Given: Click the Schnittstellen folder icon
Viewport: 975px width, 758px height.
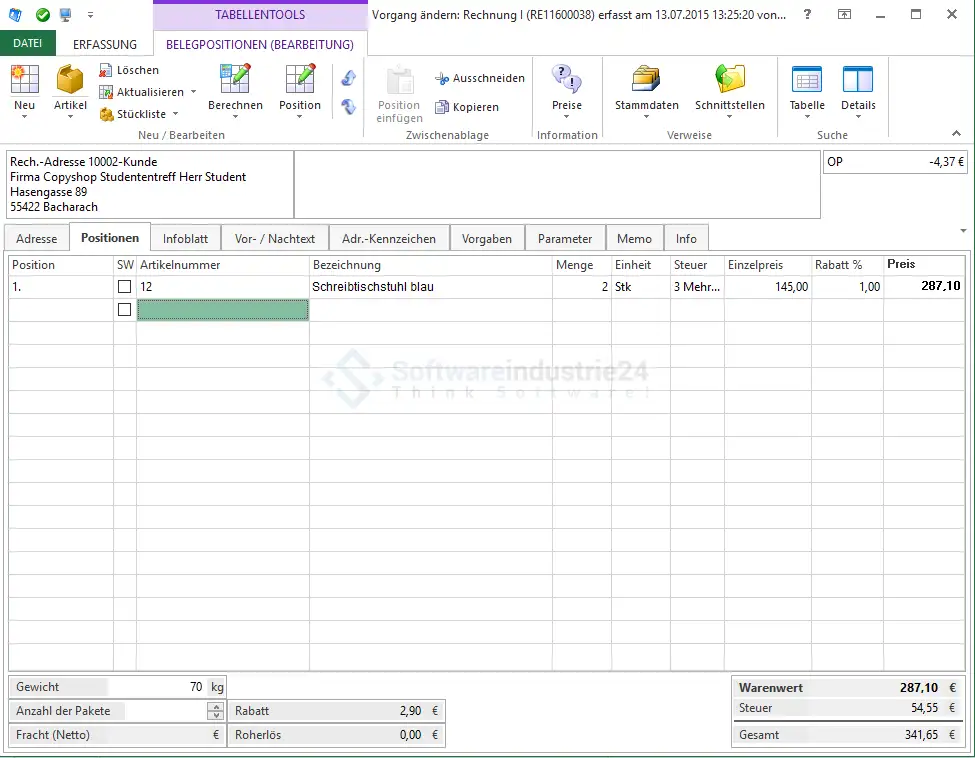Looking at the screenshot, I should click(x=730, y=80).
